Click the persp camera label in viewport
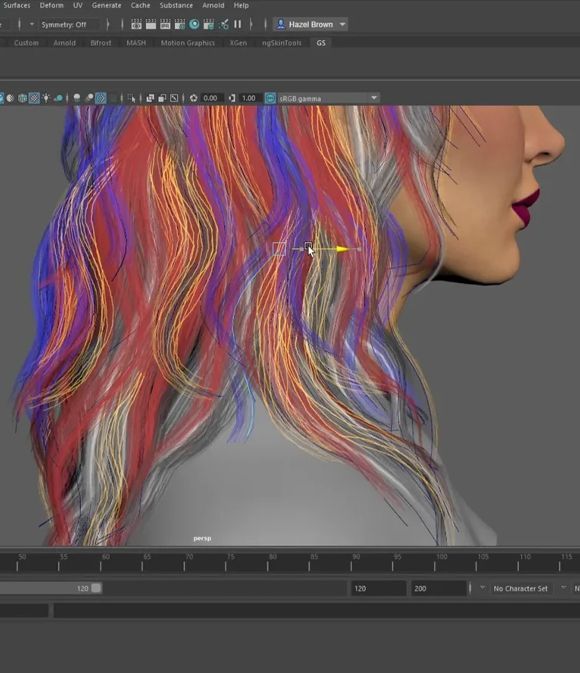The width and height of the screenshot is (580, 673). pos(202,538)
